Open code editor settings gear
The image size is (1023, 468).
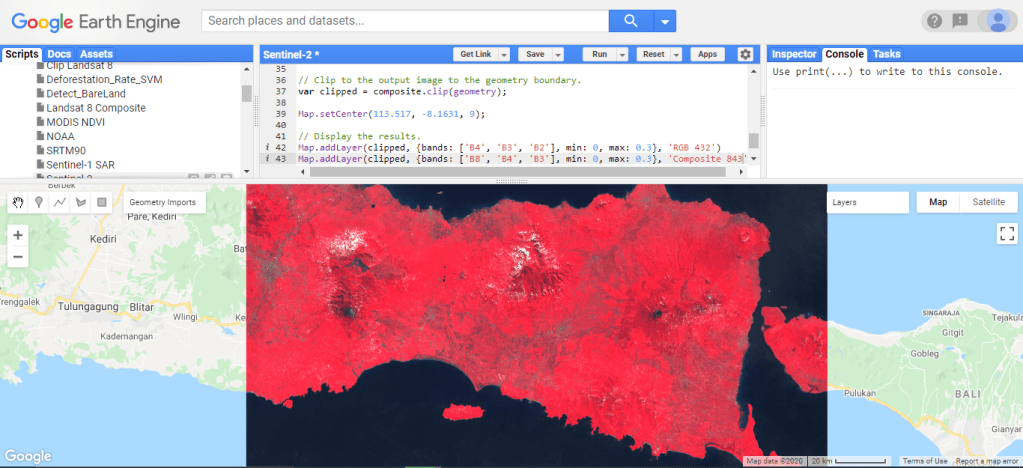745,54
